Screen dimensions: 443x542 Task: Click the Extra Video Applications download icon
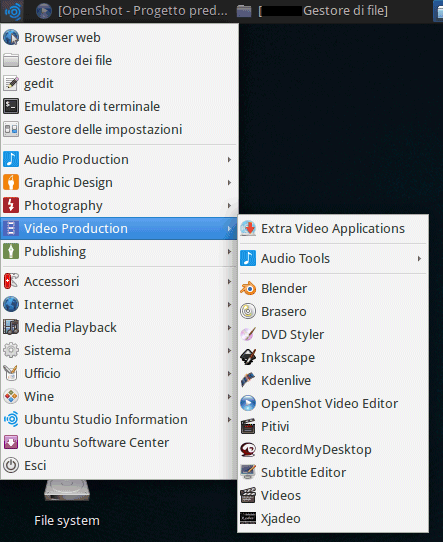pos(248,228)
